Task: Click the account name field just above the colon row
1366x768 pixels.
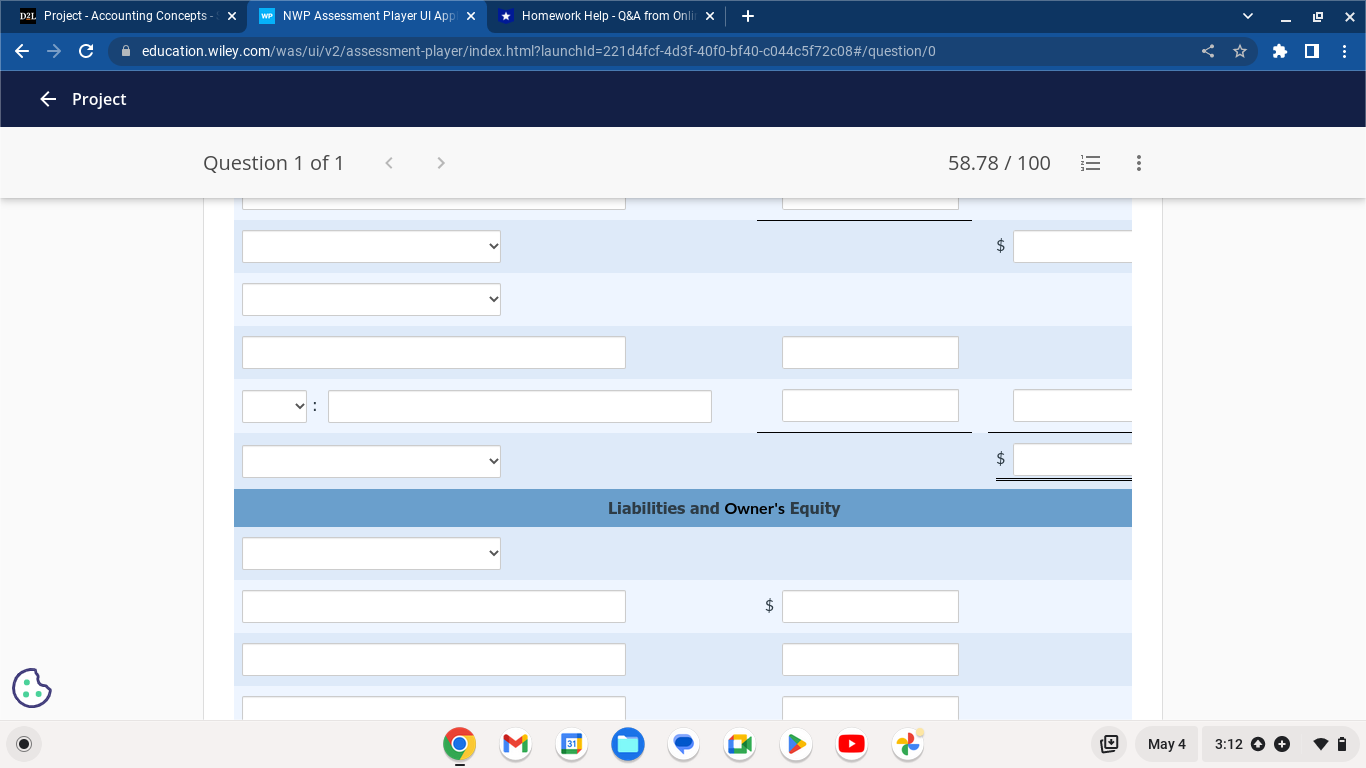Action: (434, 353)
